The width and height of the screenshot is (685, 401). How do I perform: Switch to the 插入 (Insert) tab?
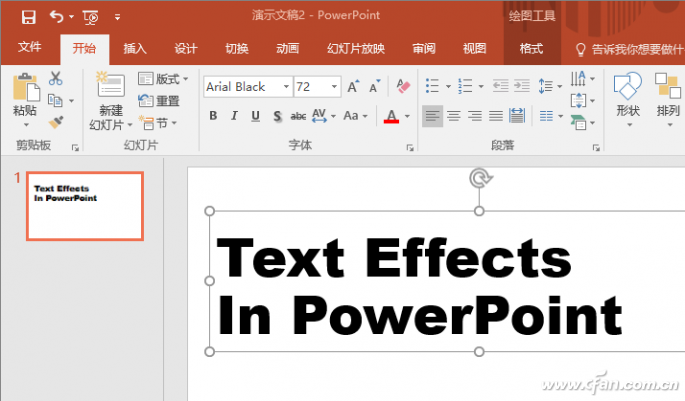[x=135, y=48]
